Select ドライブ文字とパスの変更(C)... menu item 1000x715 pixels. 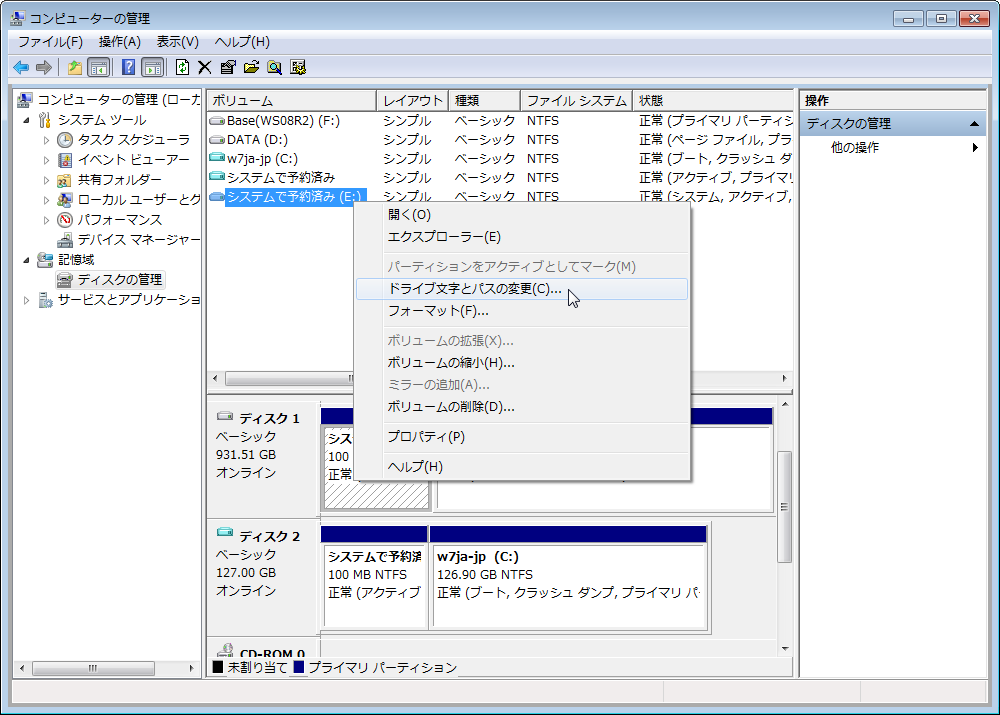pyautogui.click(x=522, y=289)
